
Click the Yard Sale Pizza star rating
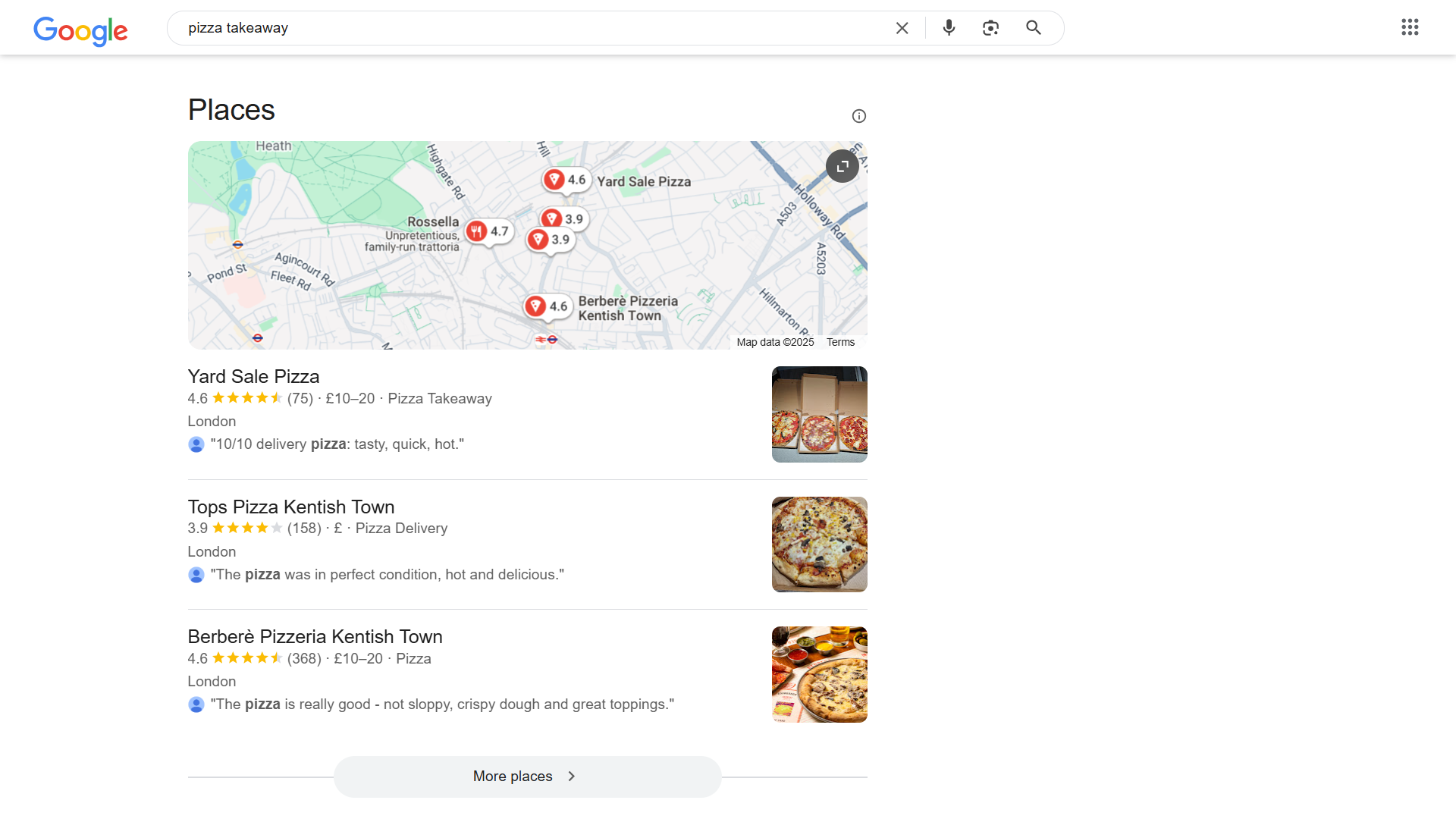pos(247,398)
